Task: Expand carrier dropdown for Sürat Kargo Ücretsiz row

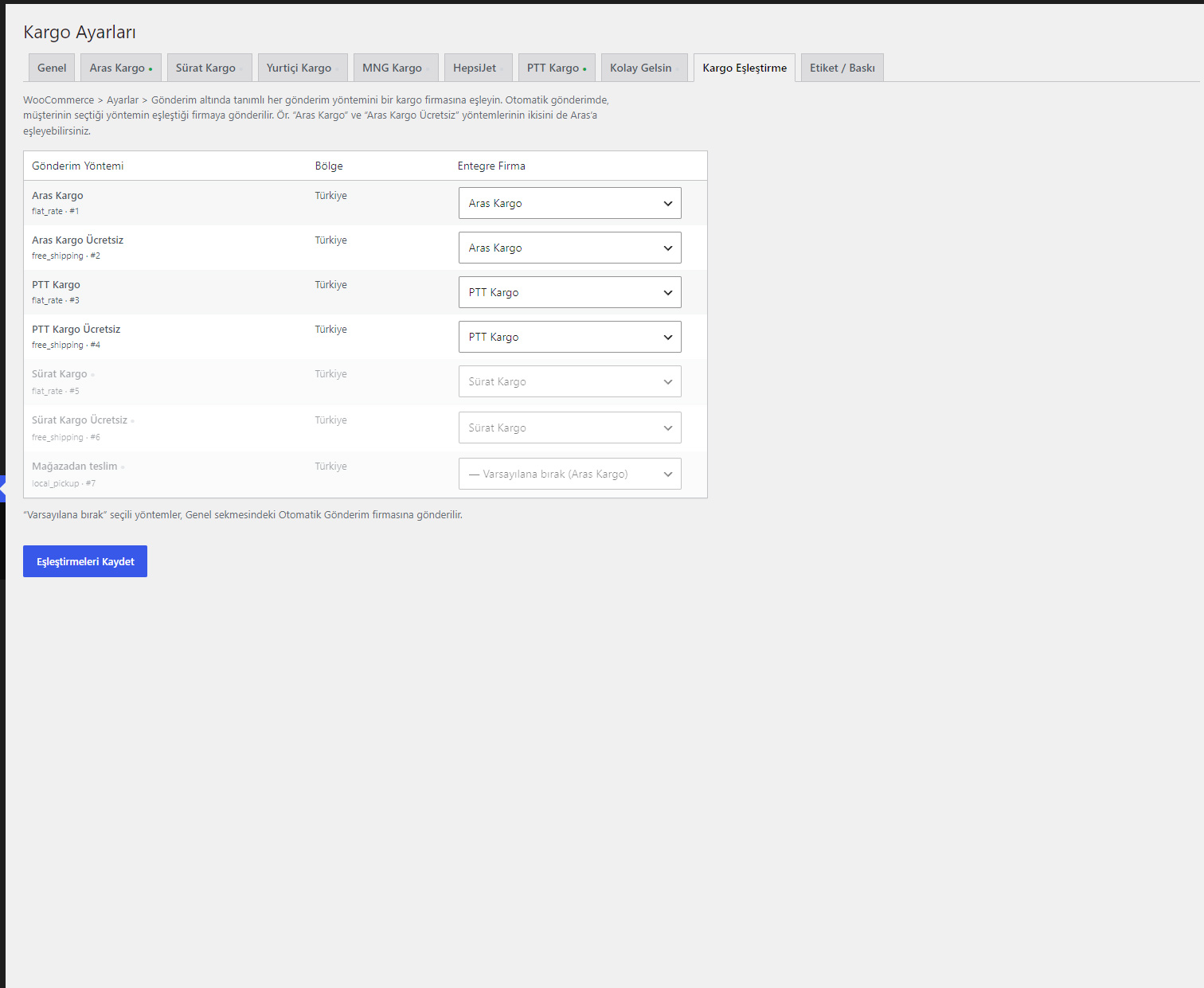Action: tap(570, 428)
